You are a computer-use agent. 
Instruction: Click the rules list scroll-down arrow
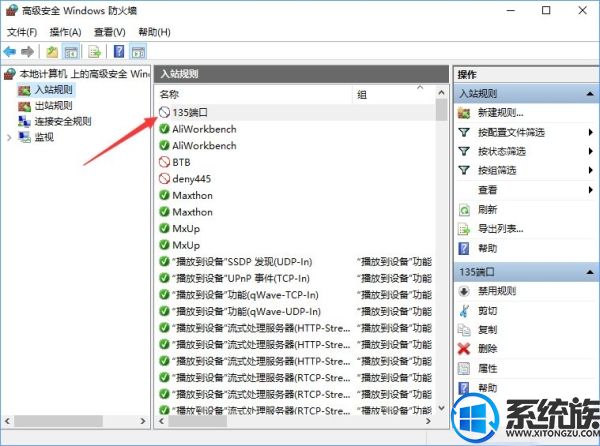coord(441,408)
